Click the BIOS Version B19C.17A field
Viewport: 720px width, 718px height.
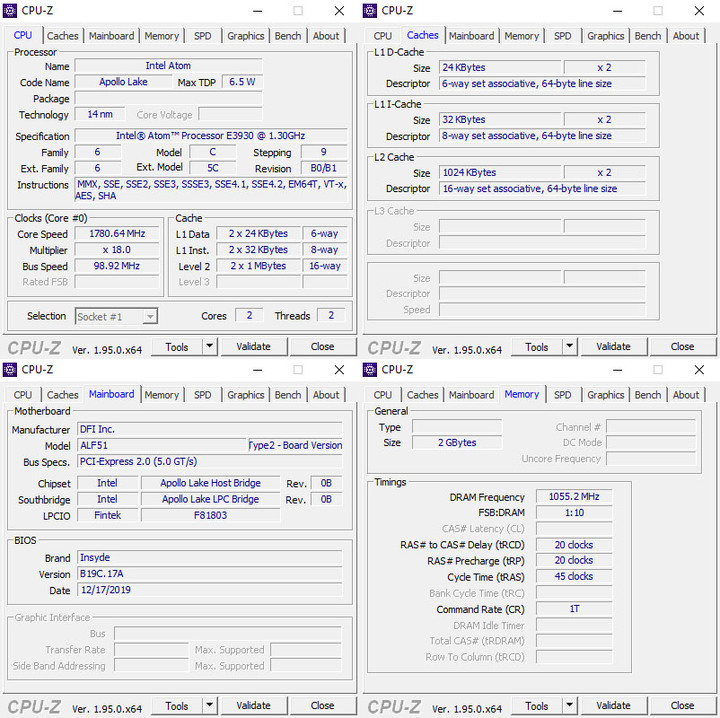point(210,574)
